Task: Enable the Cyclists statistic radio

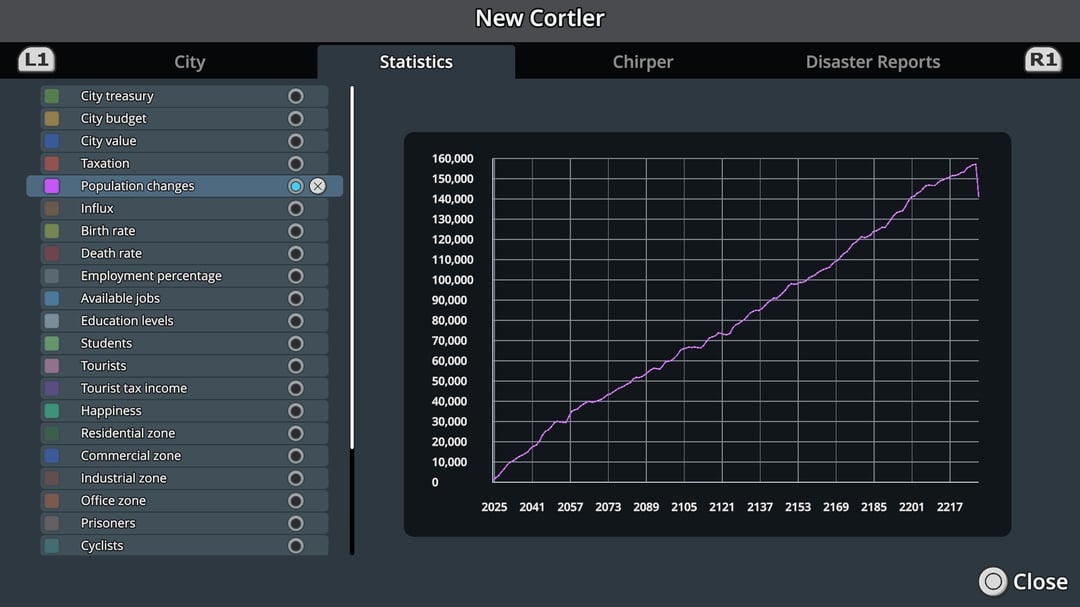Action: [295, 546]
